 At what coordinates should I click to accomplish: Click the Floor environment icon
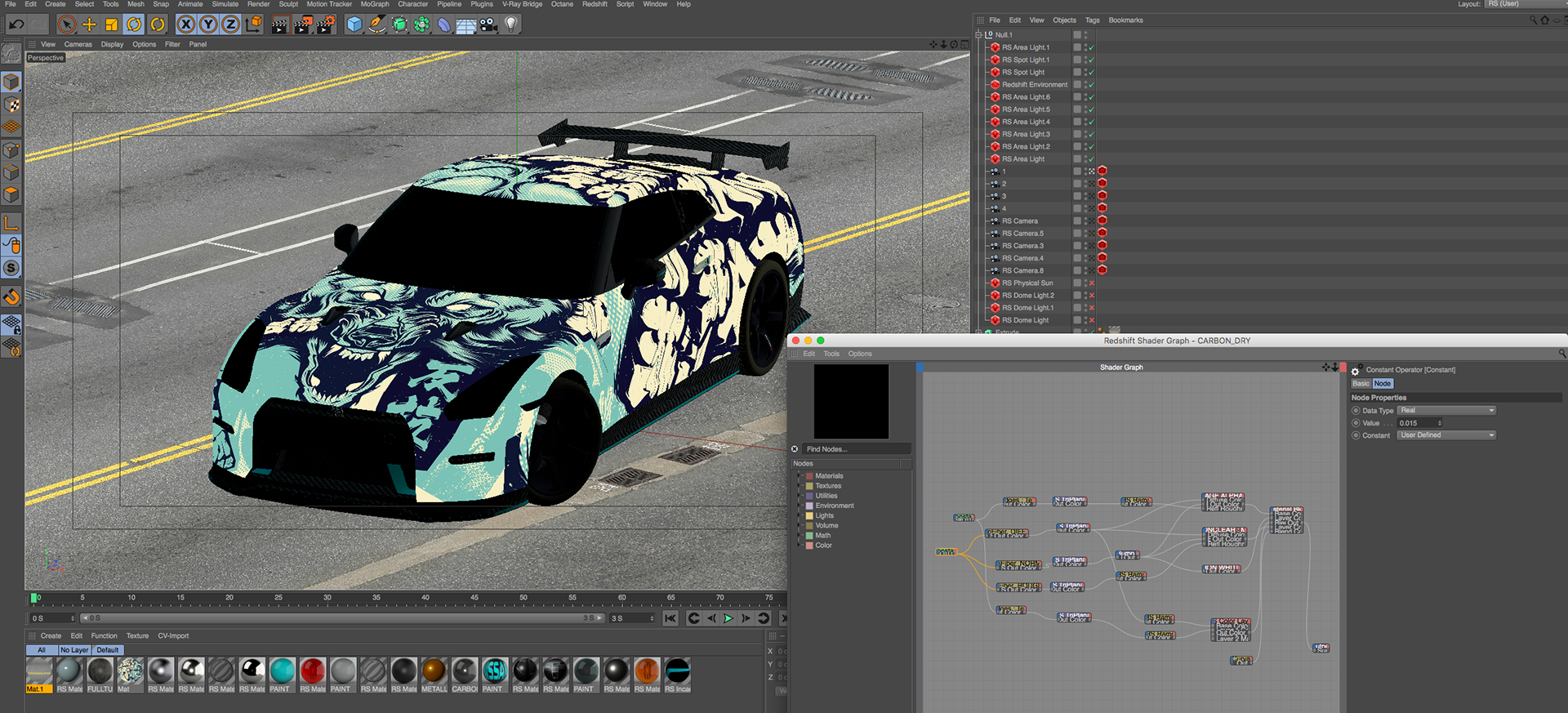click(466, 25)
